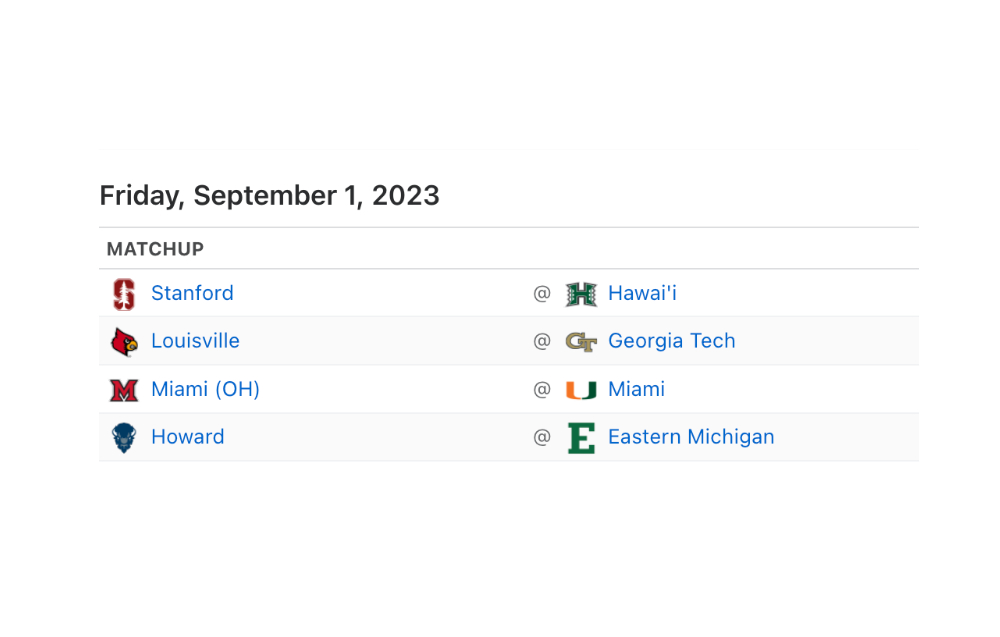Image resolution: width=1000 pixels, height=637 pixels.
Task: Open the Louisville team link
Action: click(195, 341)
